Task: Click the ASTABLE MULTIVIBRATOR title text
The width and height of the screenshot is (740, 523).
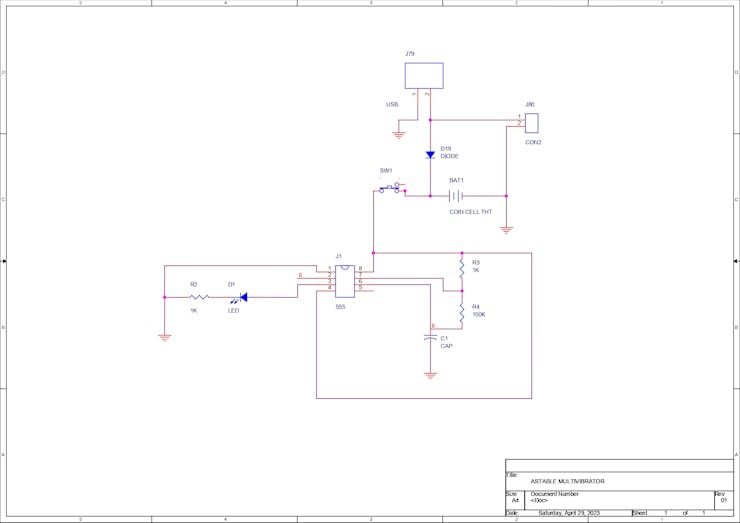Action: click(x=567, y=481)
